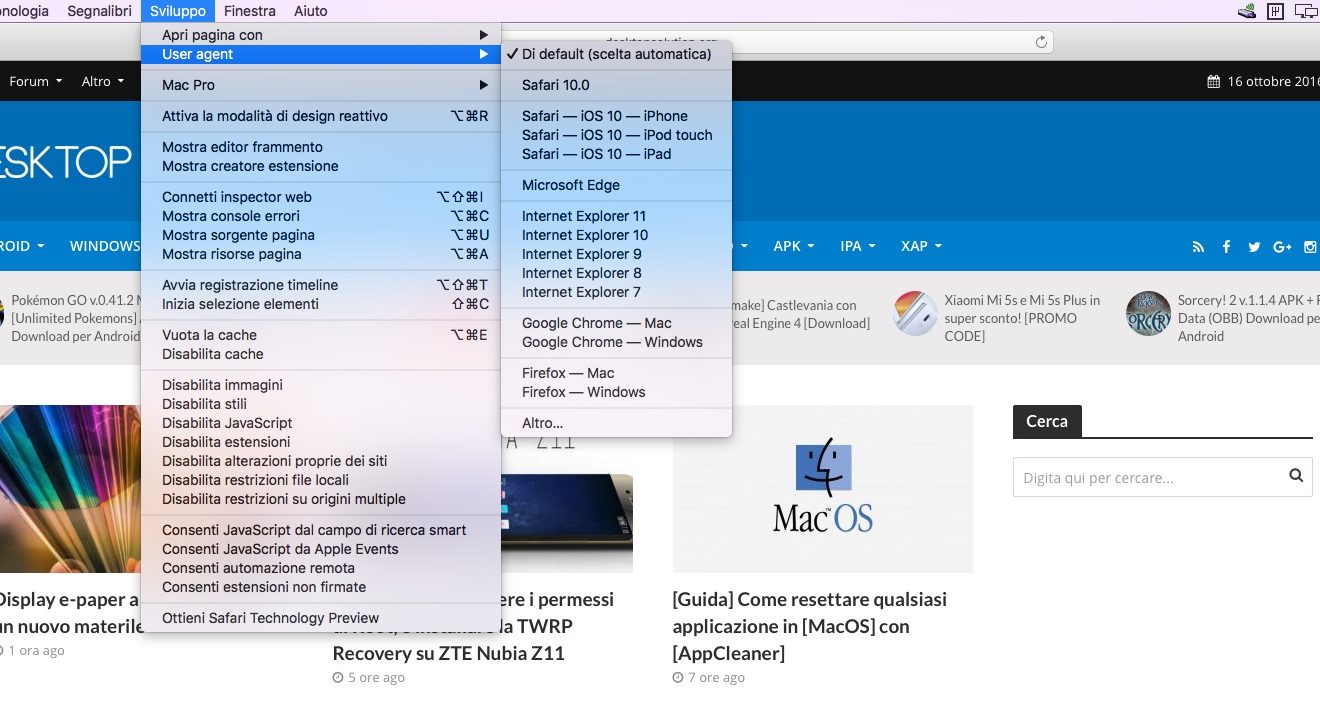The image size is (1320, 702).
Task: Open the Facebook social icon
Action: [x=1226, y=247]
